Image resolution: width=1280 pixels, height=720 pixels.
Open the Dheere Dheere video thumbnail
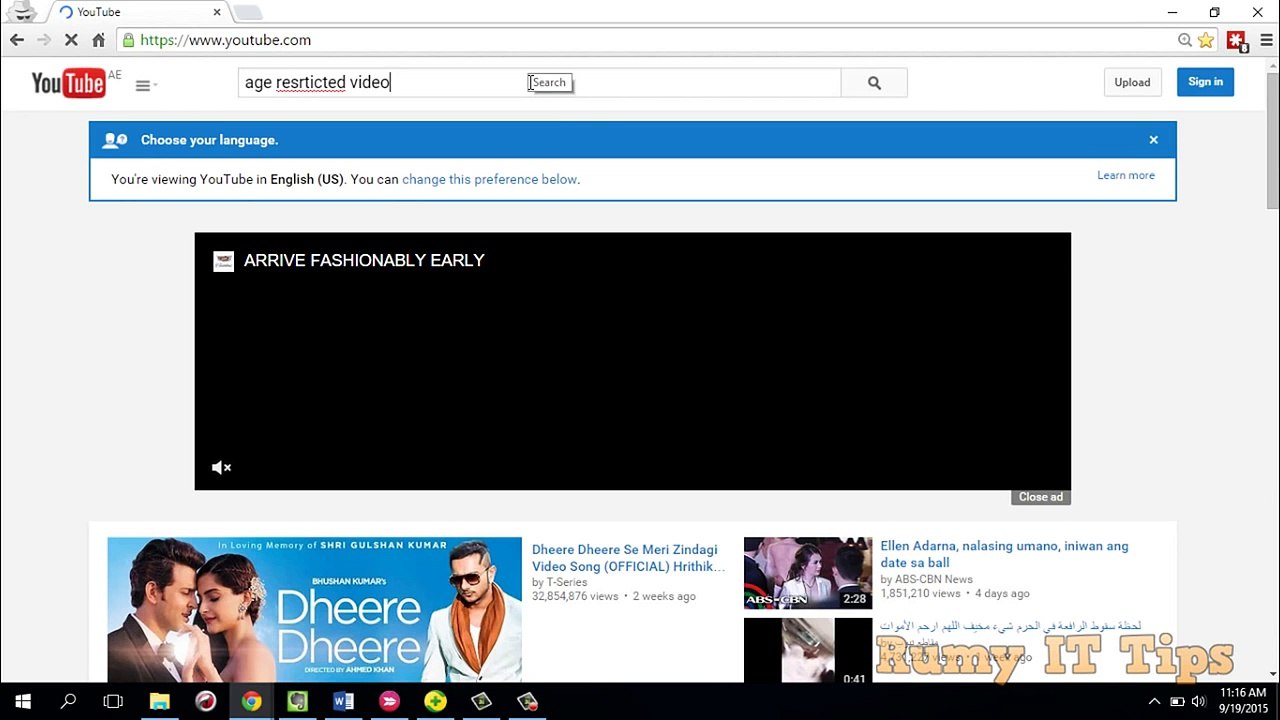(x=314, y=610)
